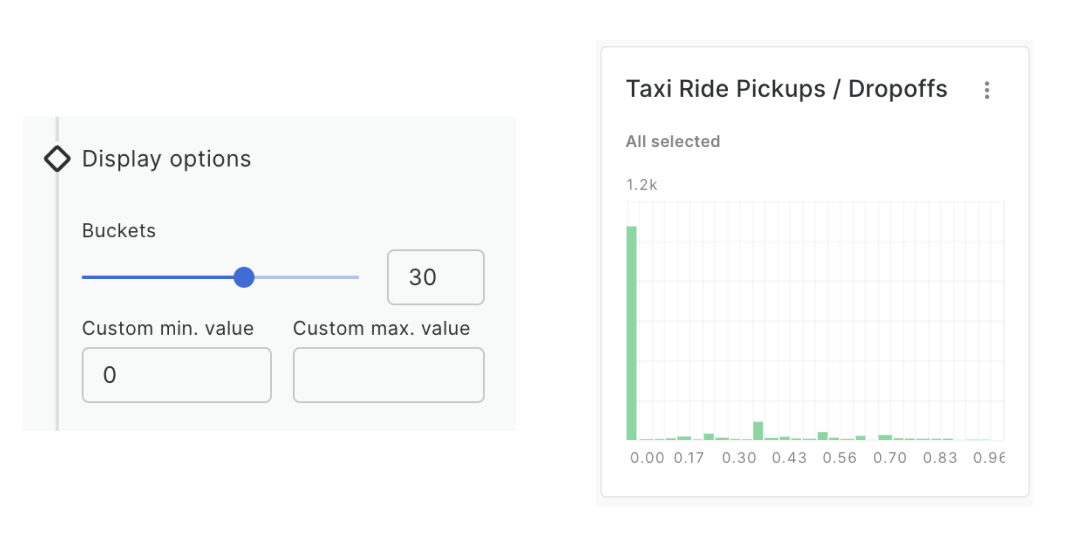This screenshot has width=1078, height=540.
Task: Focus the Buckets number field showing 30
Action: (x=435, y=277)
